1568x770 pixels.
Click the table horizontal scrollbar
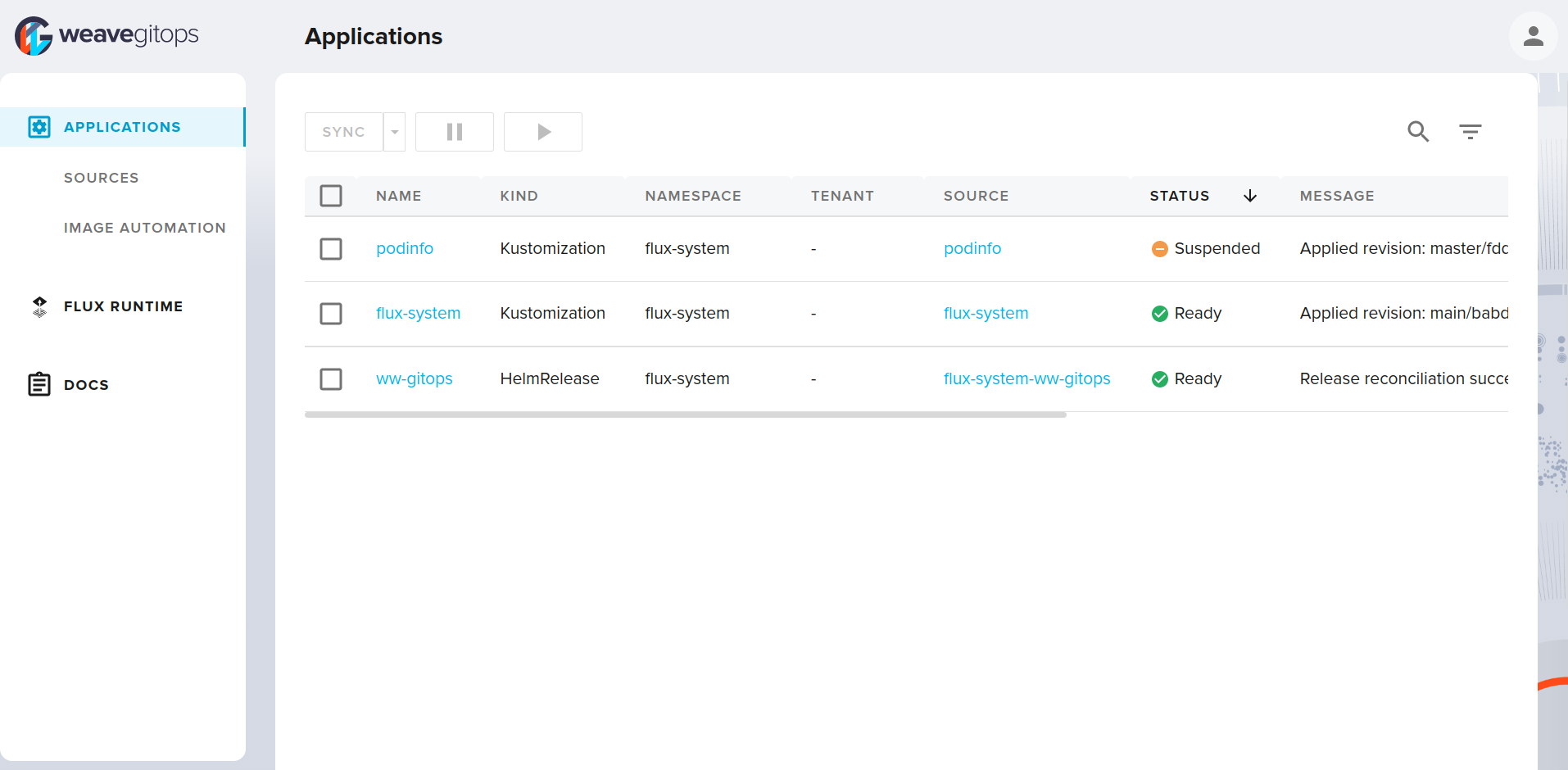(686, 414)
